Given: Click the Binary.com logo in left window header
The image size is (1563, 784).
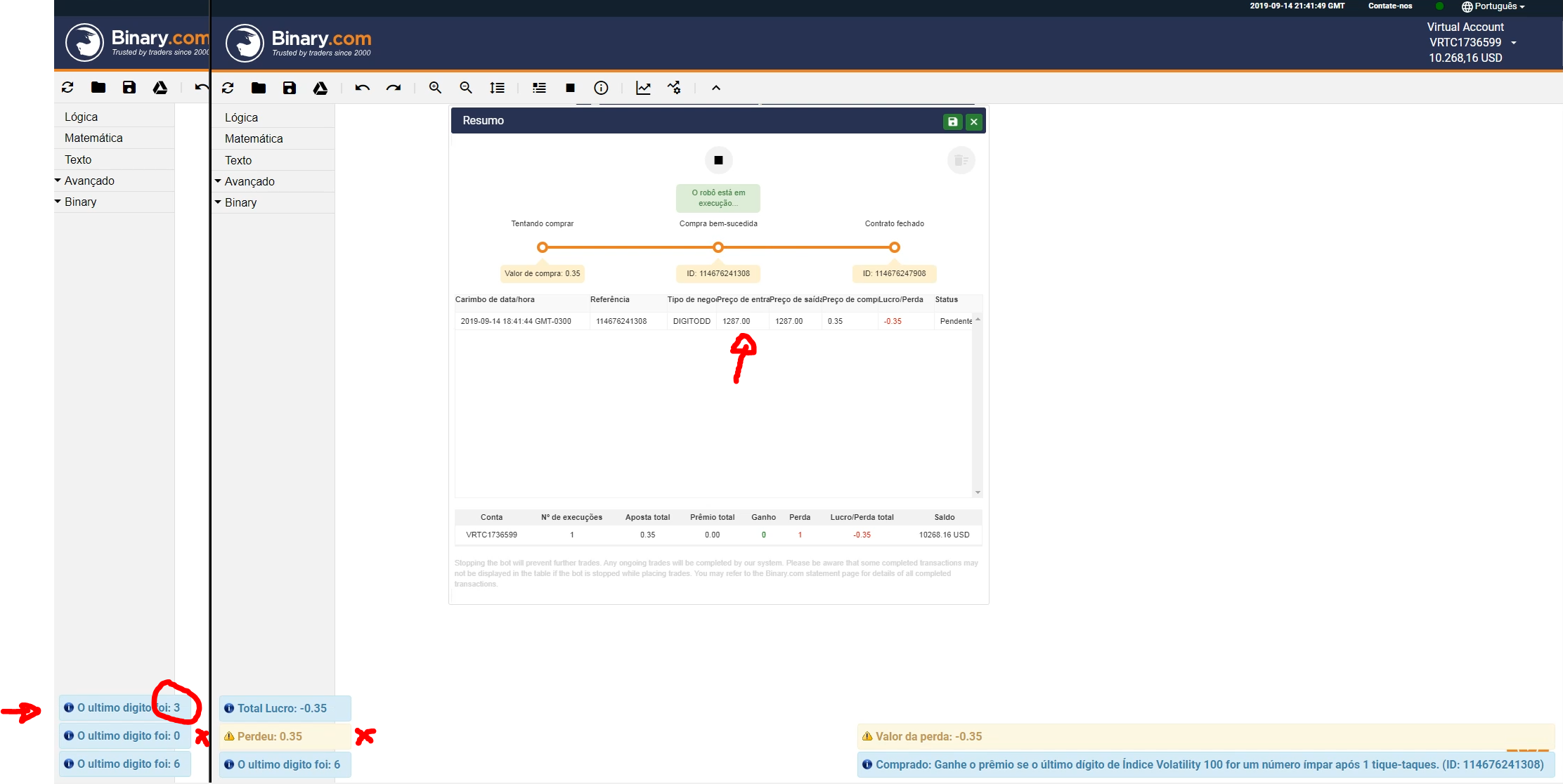Looking at the screenshot, I should 137,42.
